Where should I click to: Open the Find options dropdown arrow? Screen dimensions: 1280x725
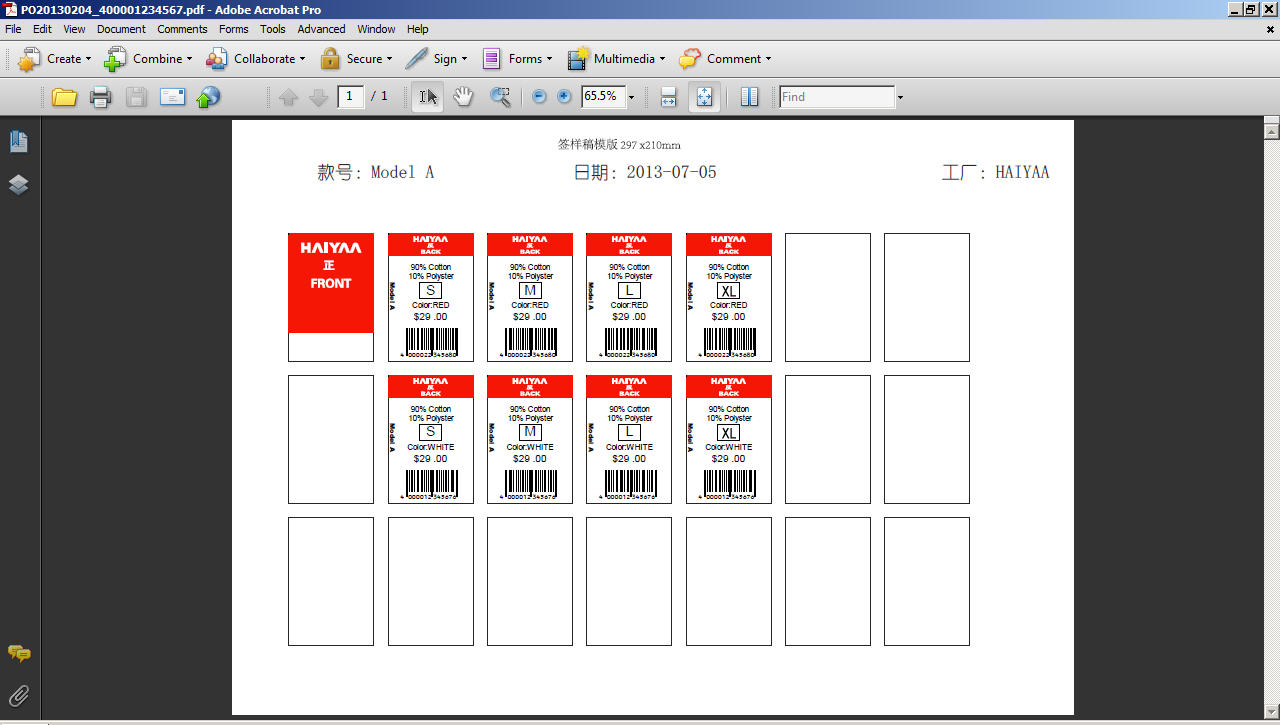point(900,97)
